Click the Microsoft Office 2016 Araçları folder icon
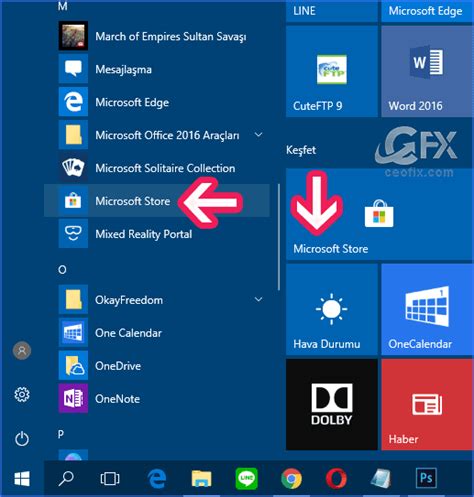This screenshot has width=474, height=497. pyautogui.click(x=73, y=135)
